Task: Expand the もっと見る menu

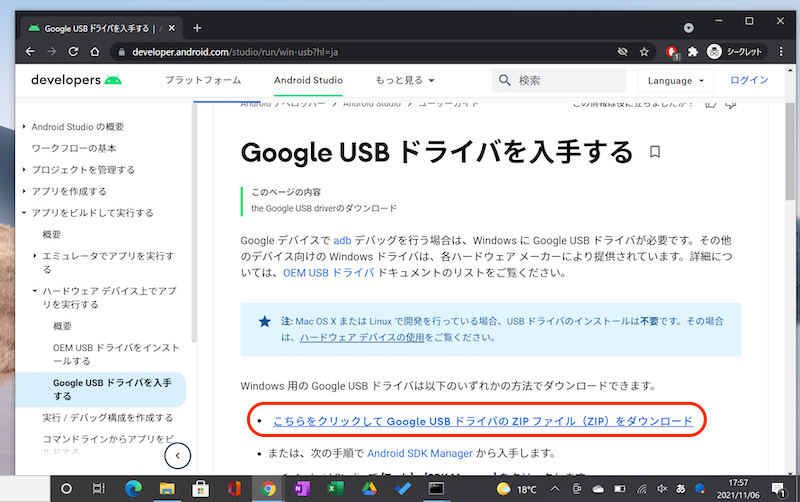Action: 405,80
